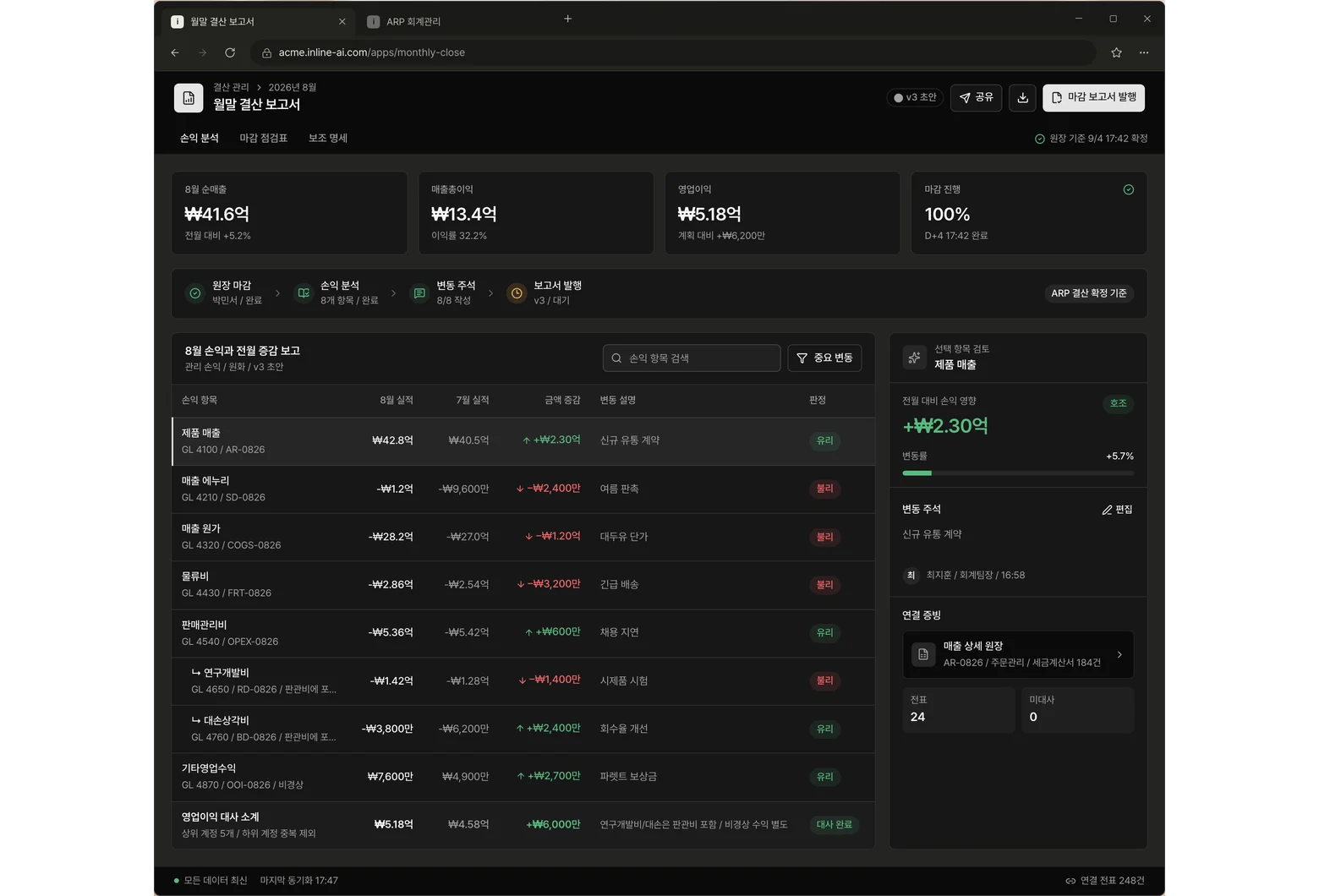Screen dimensions: 1319x896
Task: Click the 원장 마감 check circle icon
Action: click(x=195, y=293)
